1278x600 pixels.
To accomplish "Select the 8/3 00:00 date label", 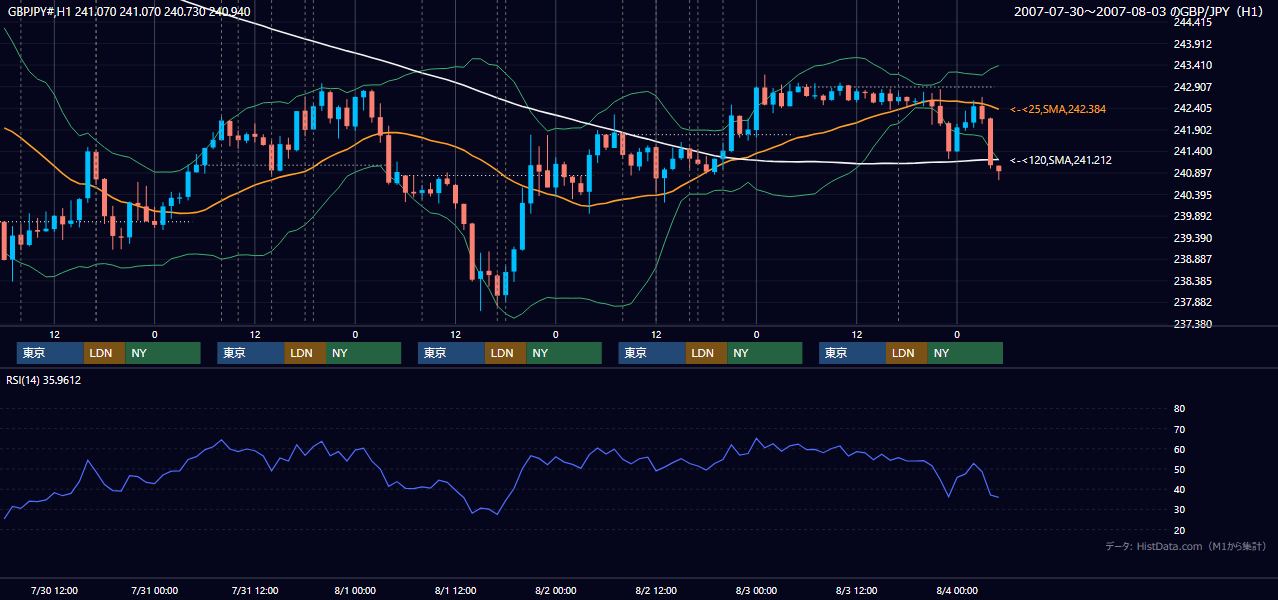I will pyautogui.click(x=756, y=590).
